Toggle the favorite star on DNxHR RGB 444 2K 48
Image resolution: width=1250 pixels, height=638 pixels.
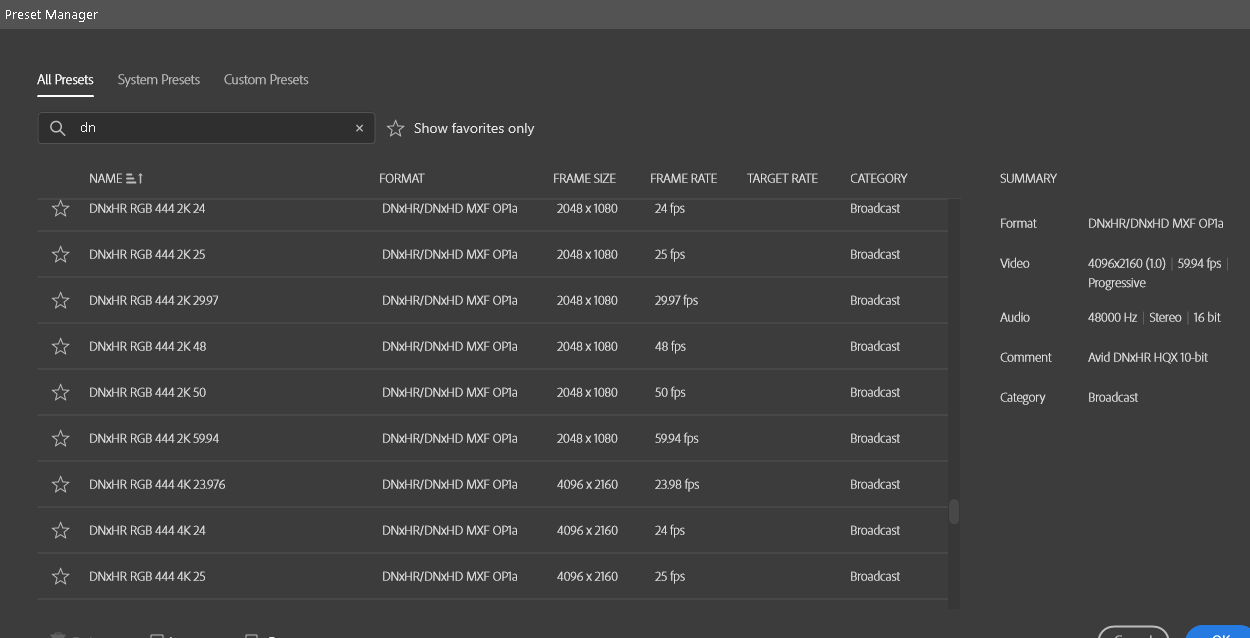coord(60,346)
